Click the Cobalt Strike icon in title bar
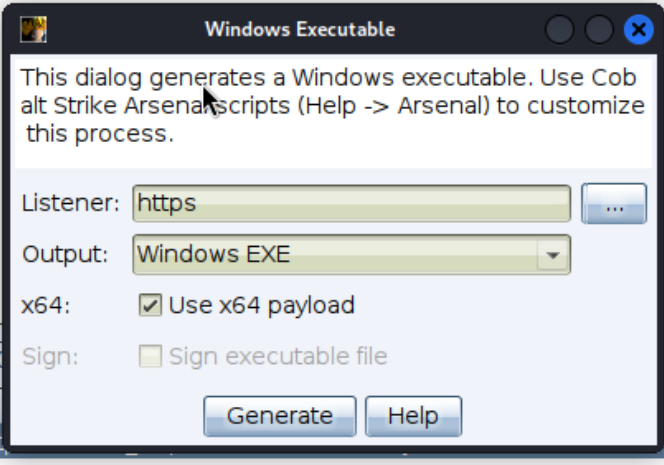The height and width of the screenshot is (465, 664). pos(33,29)
